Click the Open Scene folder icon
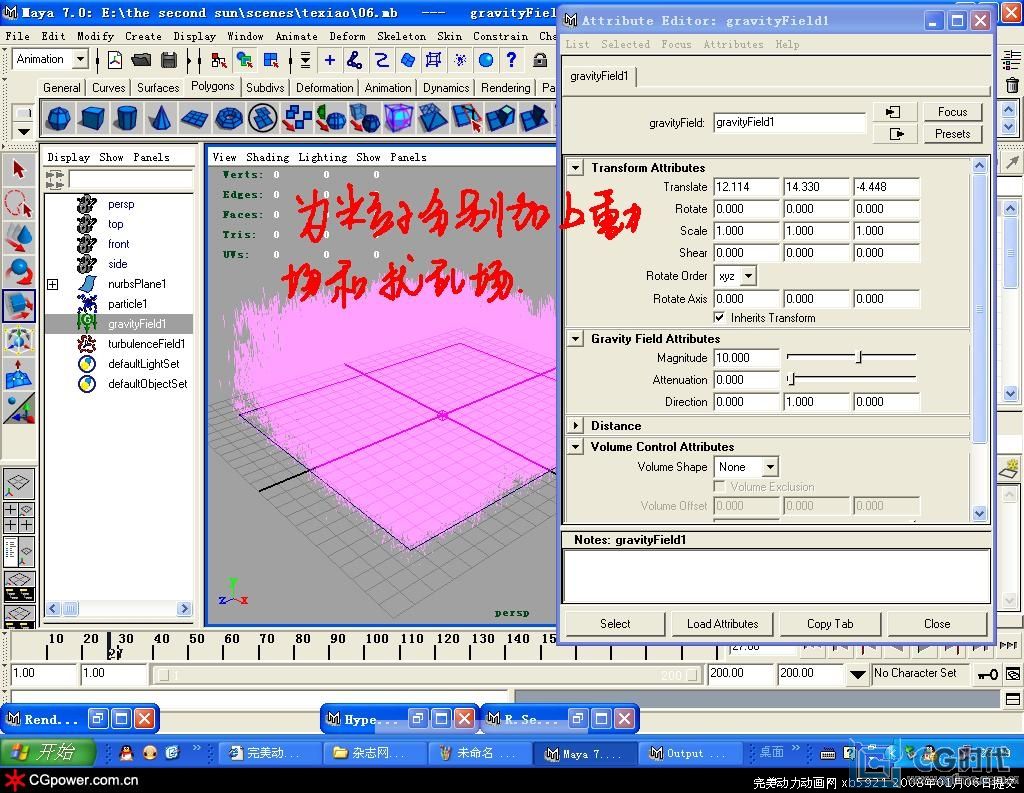The width and height of the screenshot is (1024, 793). point(141,60)
